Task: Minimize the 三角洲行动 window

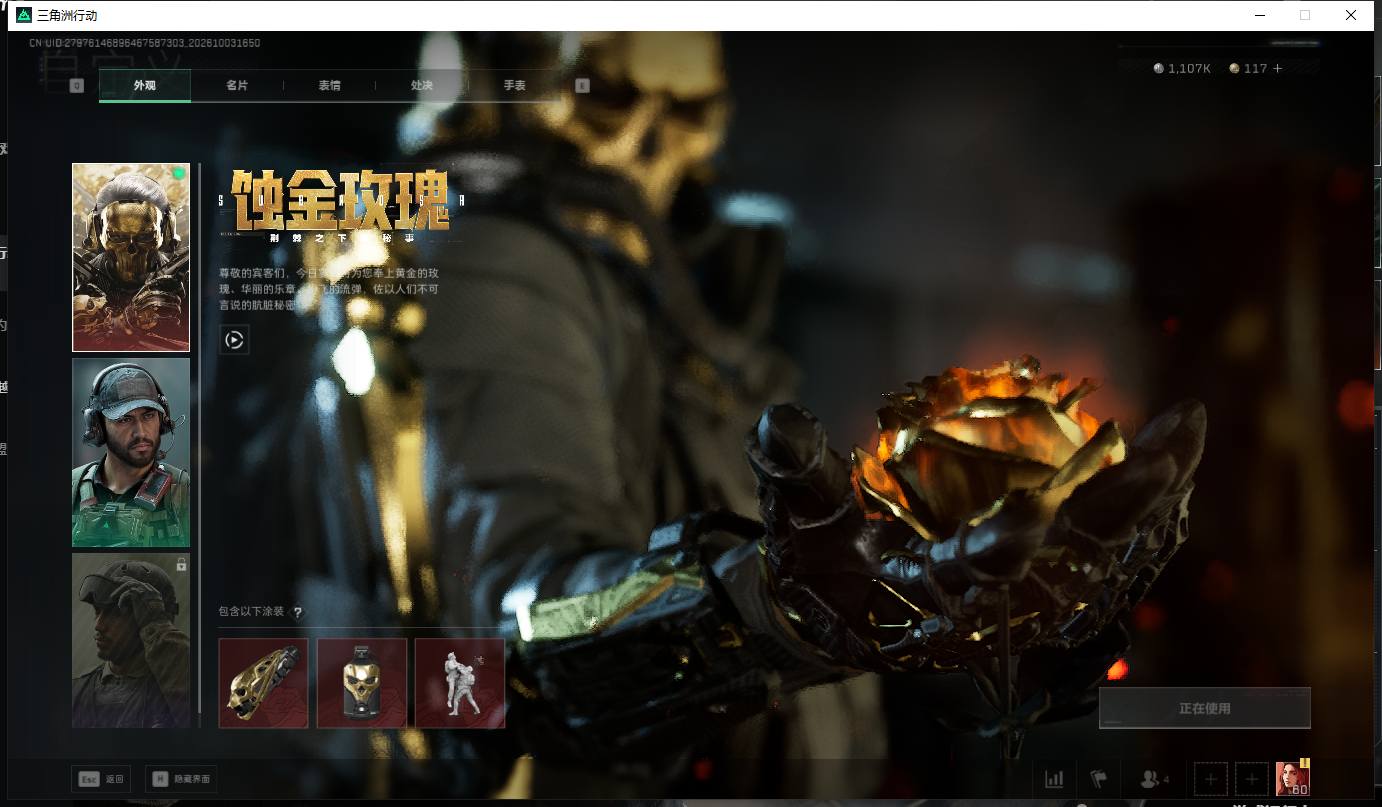Action: (1260, 15)
